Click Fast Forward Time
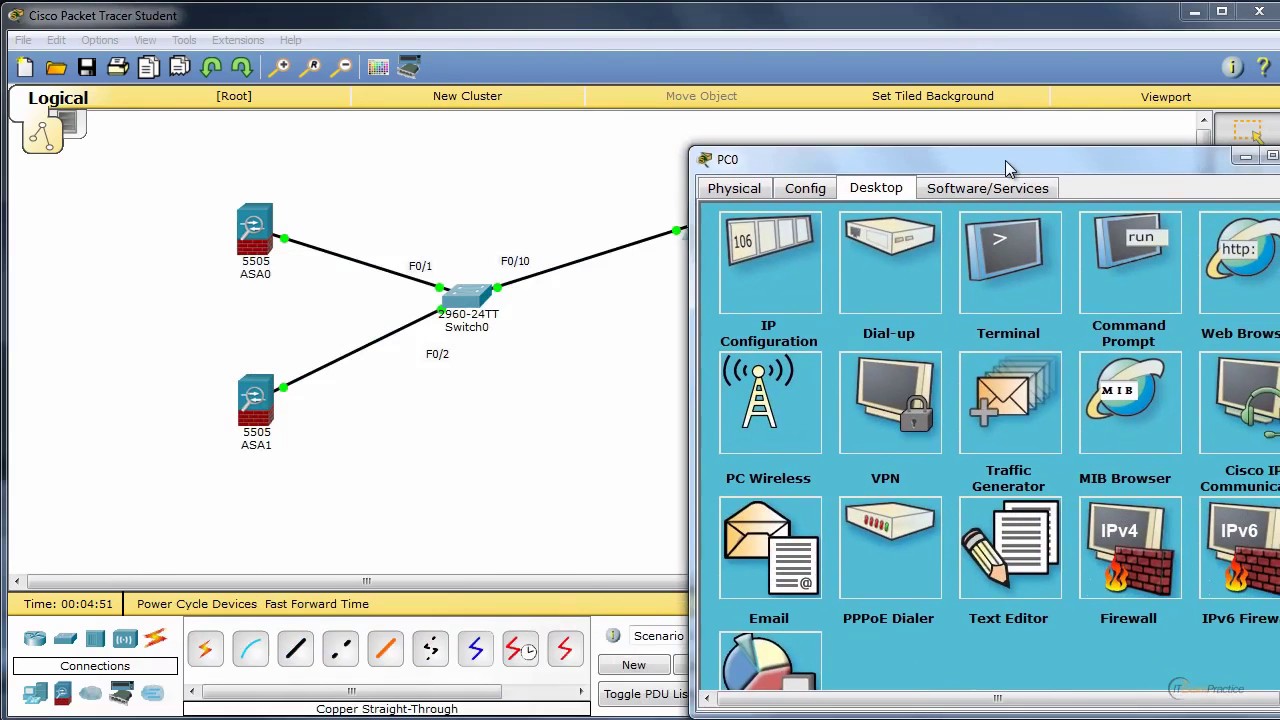 tap(317, 604)
